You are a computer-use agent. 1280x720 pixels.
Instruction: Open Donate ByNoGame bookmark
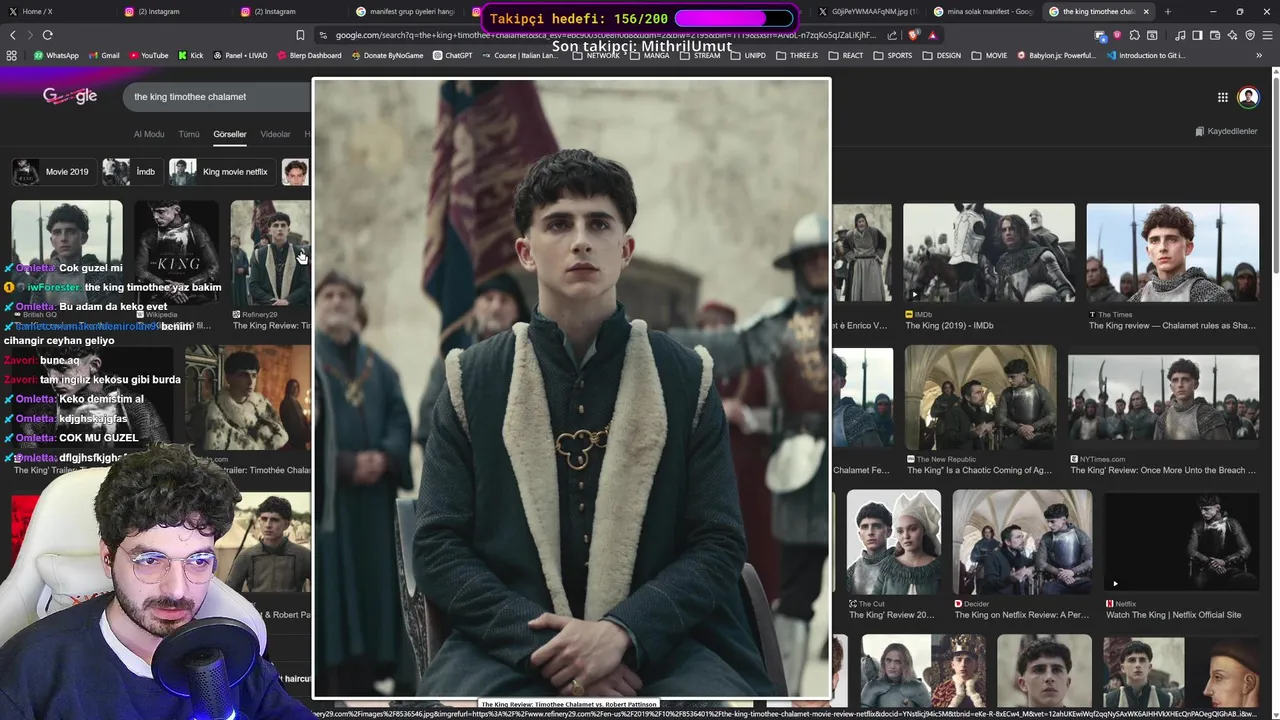pyautogui.click(x=387, y=55)
